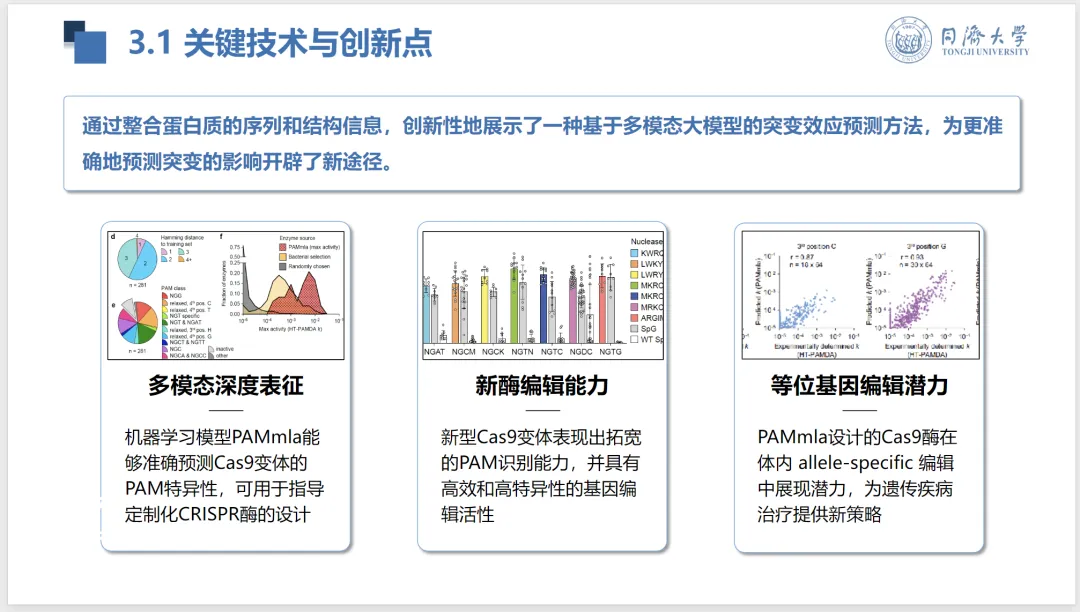Click the Enzyme source legend title
Image resolution: width=1080 pixels, height=612 pixels.
click(x=298, y=238)
